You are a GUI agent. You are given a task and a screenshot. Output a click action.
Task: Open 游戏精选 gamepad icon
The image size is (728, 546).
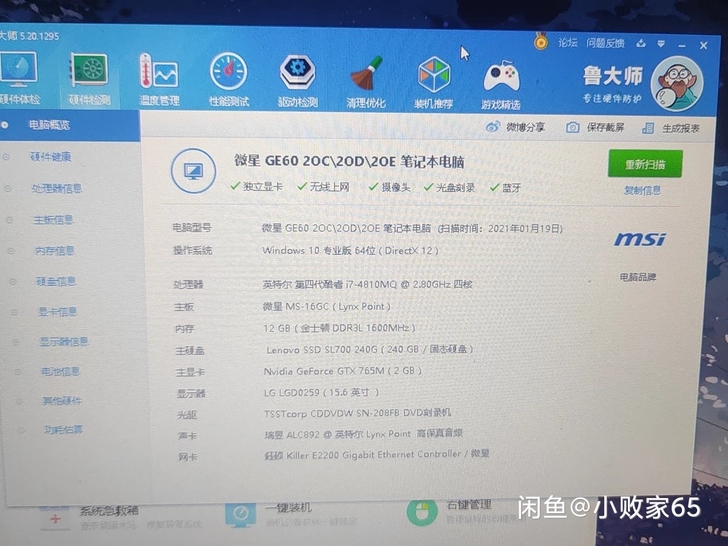[500, 84]
